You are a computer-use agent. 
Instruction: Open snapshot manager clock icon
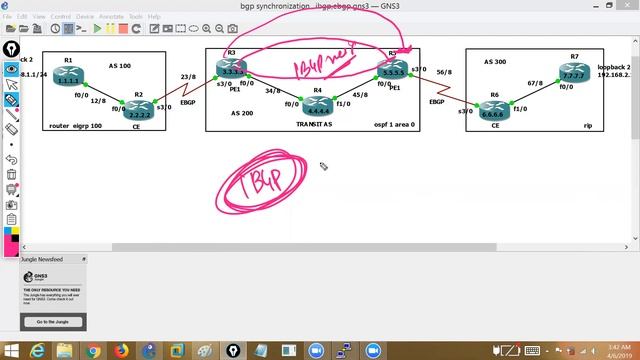(x=55, y=29)
